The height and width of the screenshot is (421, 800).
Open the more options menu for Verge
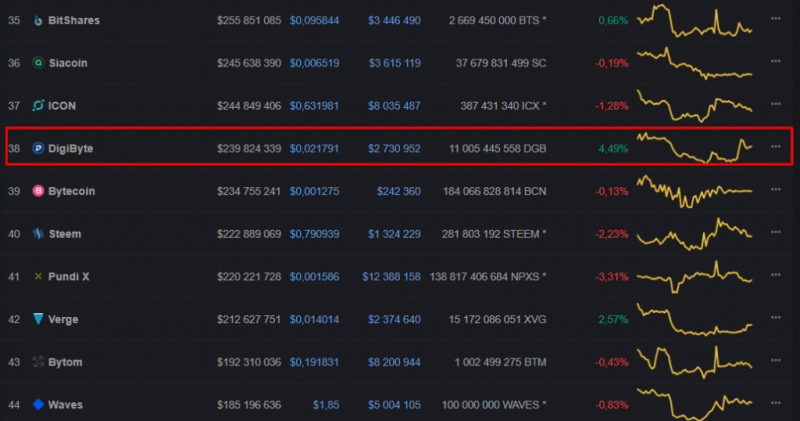point(776,317)
